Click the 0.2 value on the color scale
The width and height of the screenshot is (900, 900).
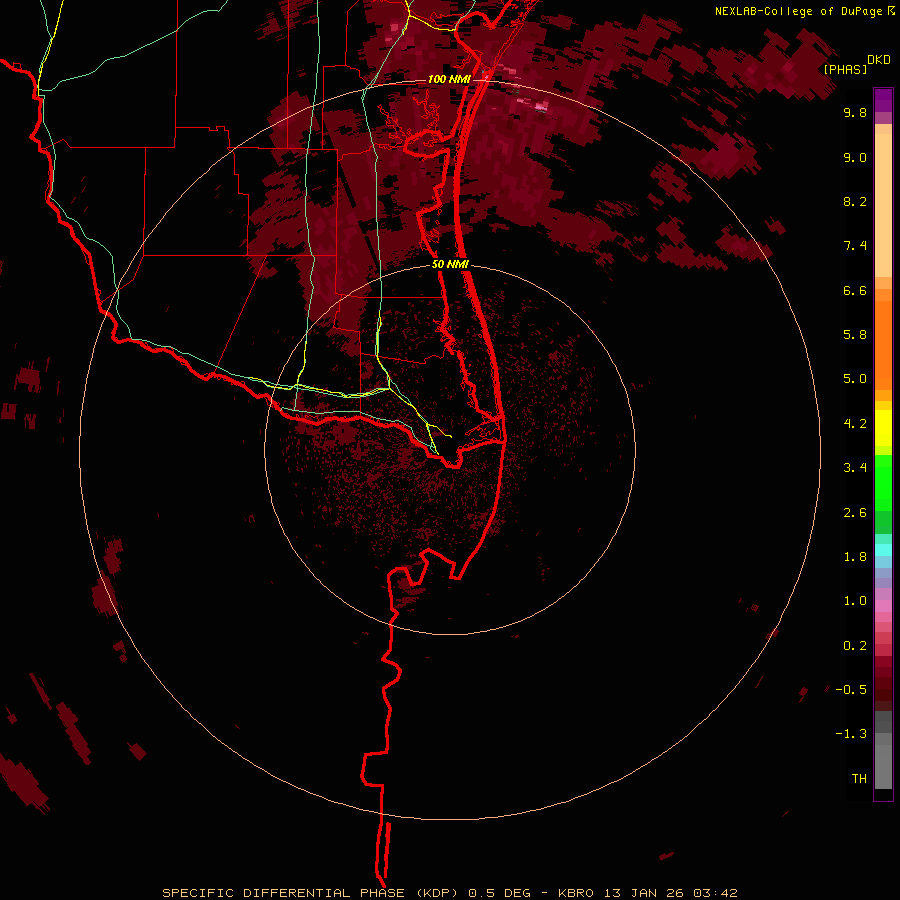pos(855,646)
